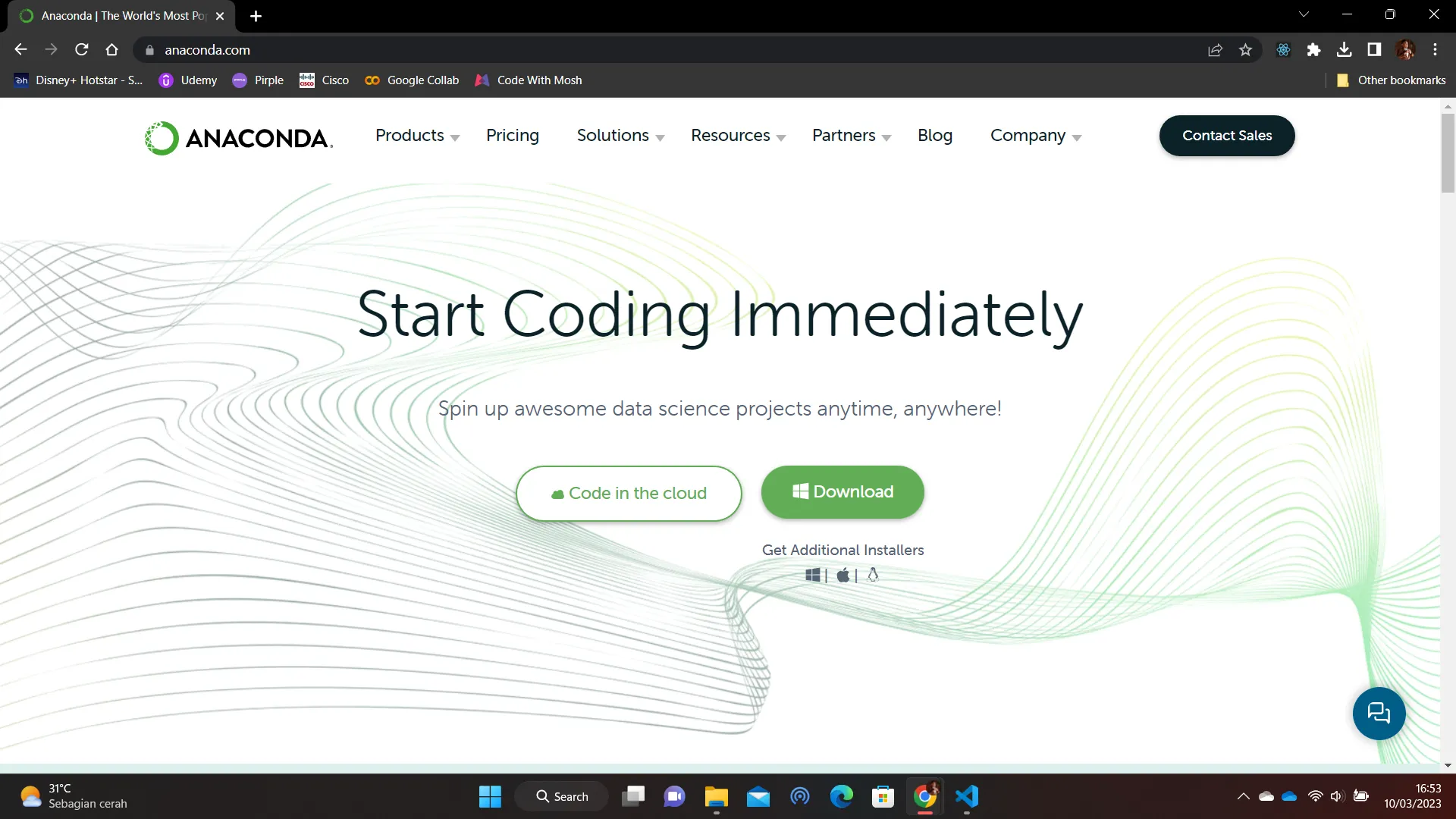This screenshot has width=1456, height=819.
Task: Click Code in the cloud button
Action: pos(629,494)
